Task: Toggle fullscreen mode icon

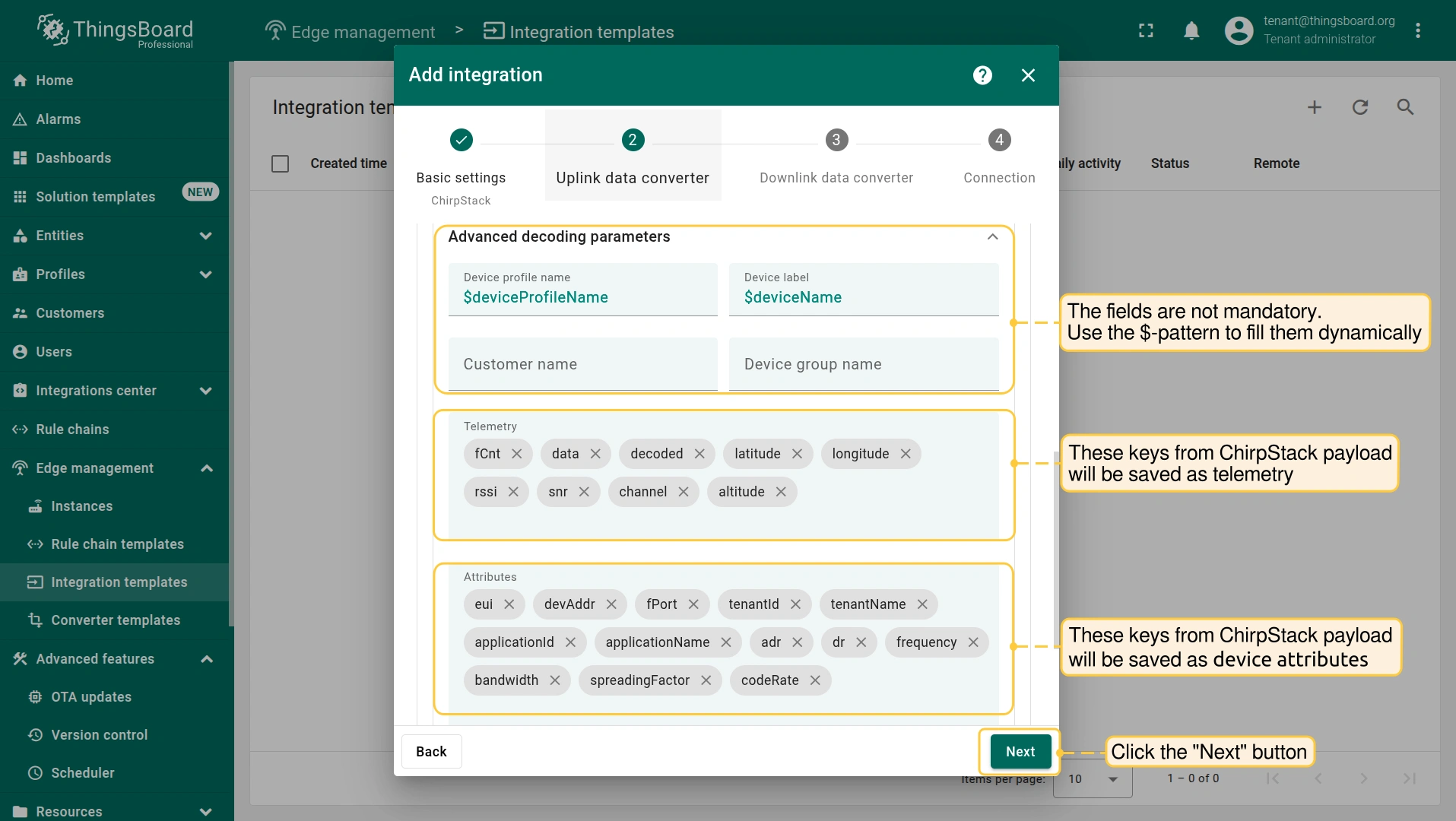Action: coord(1146,30)
